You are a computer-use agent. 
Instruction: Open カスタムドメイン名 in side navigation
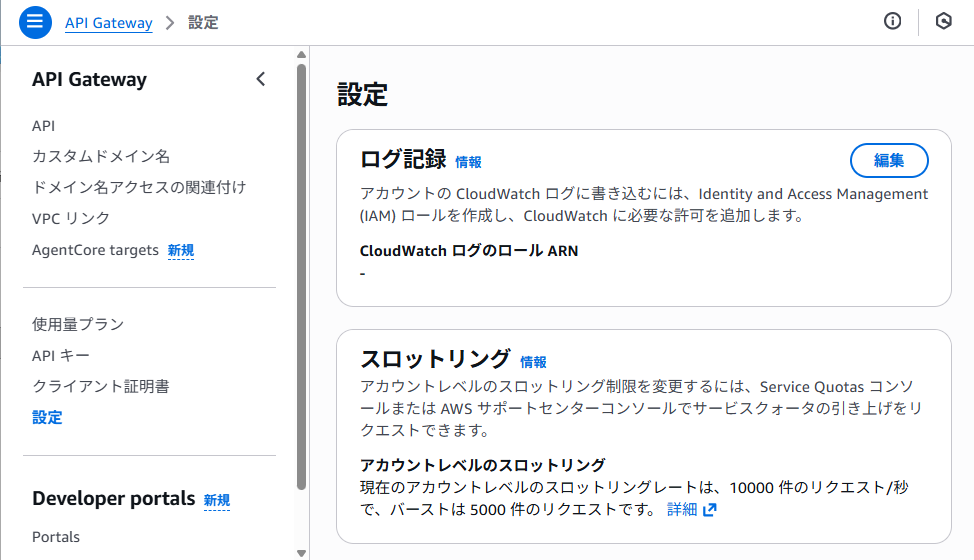coord(101,156)
